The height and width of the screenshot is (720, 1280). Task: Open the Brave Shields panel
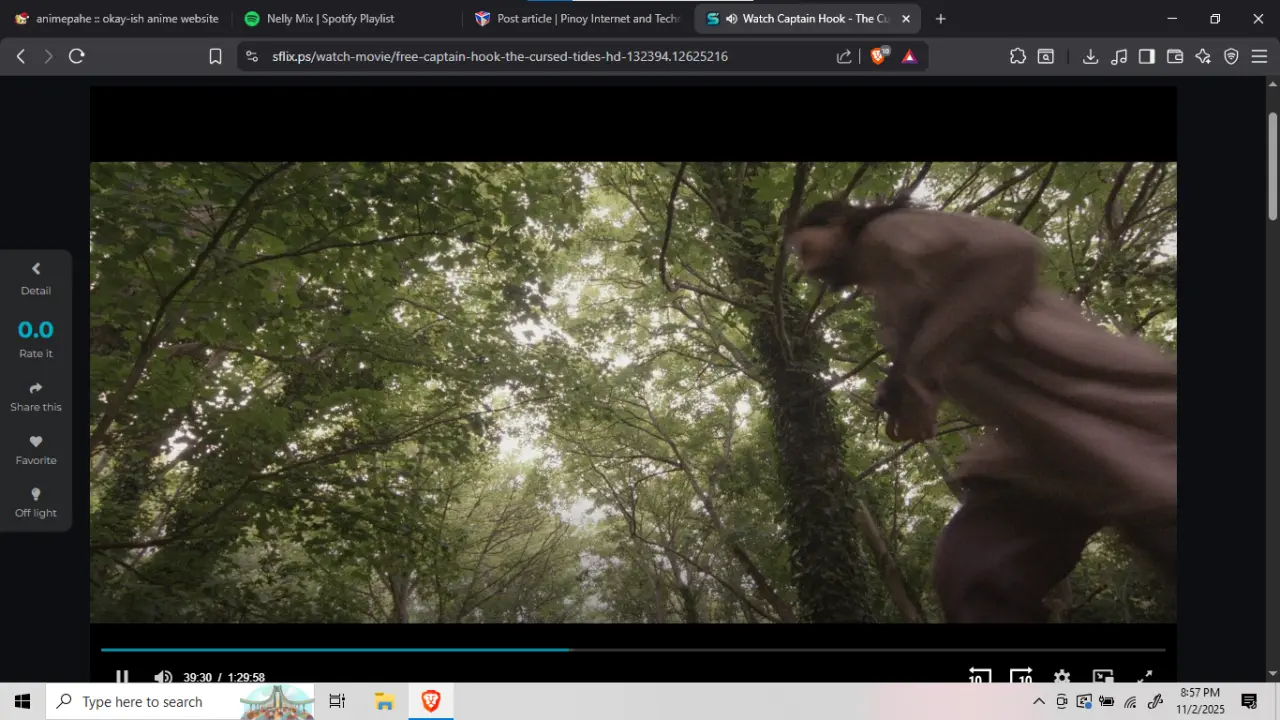879,56
